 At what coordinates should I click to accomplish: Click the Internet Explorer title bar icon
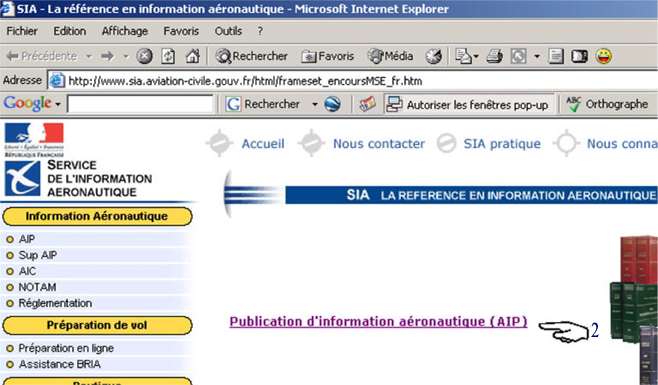[x=8, y=8]
